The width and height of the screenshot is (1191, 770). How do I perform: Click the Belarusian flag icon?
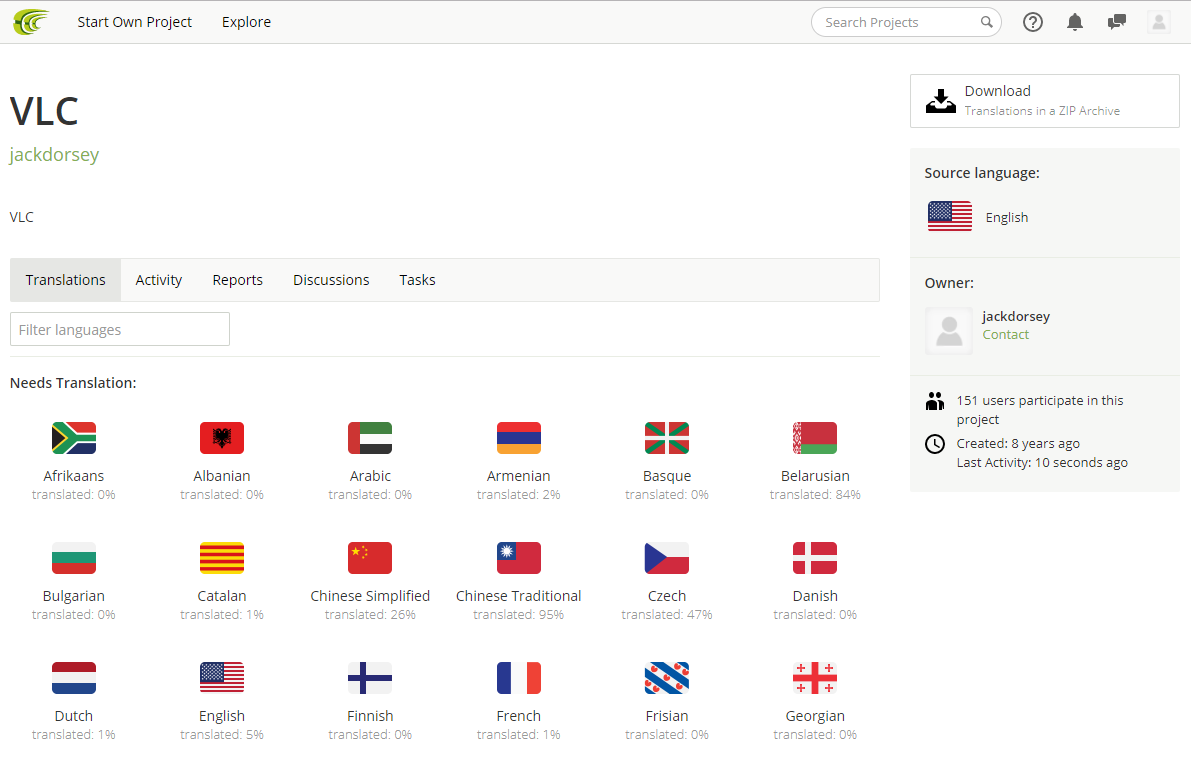click(x=815, y=438)
